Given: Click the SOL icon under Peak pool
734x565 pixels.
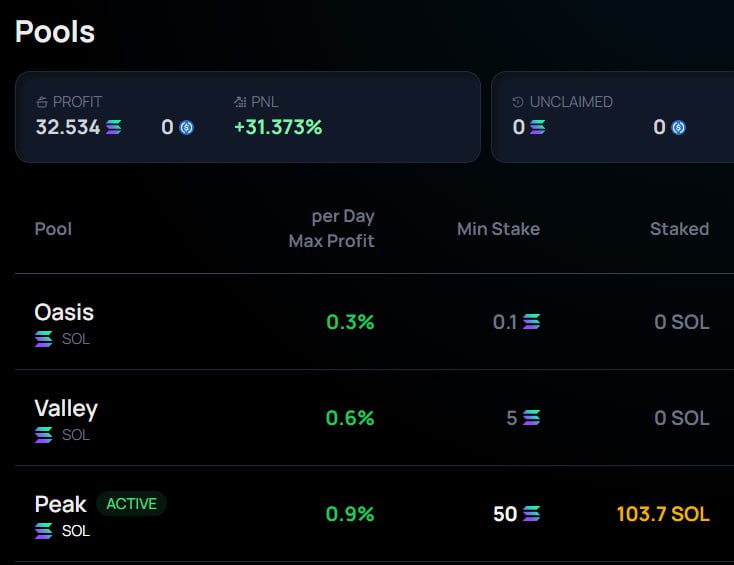Looking at the screenshot, I should tap(44, 531).
